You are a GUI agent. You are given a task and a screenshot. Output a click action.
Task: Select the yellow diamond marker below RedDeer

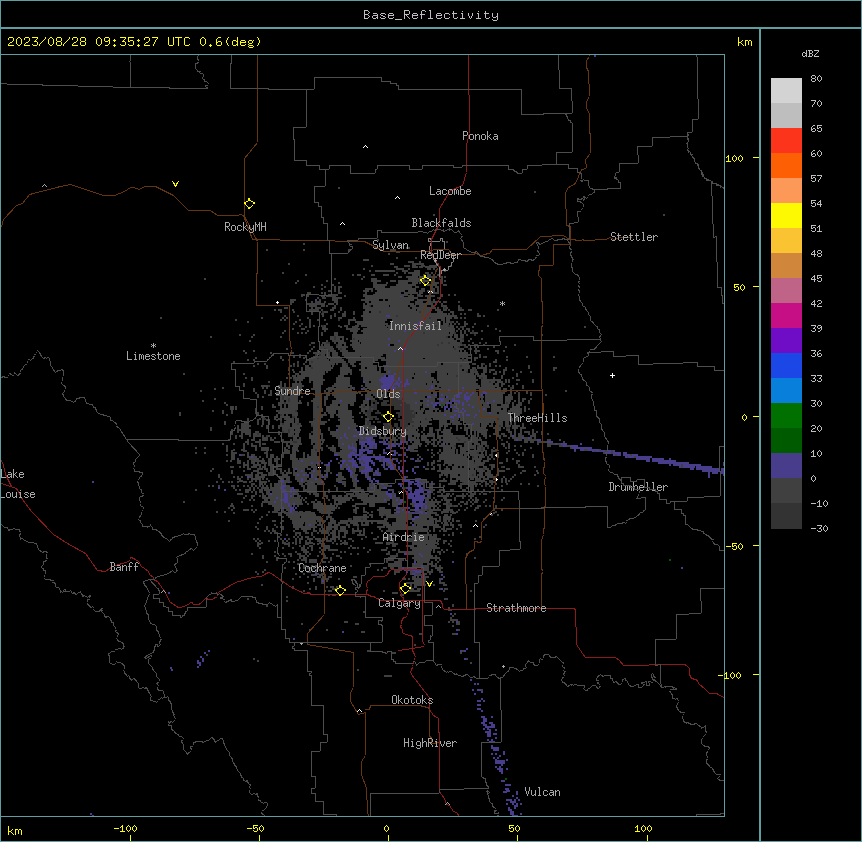(426, 281)
